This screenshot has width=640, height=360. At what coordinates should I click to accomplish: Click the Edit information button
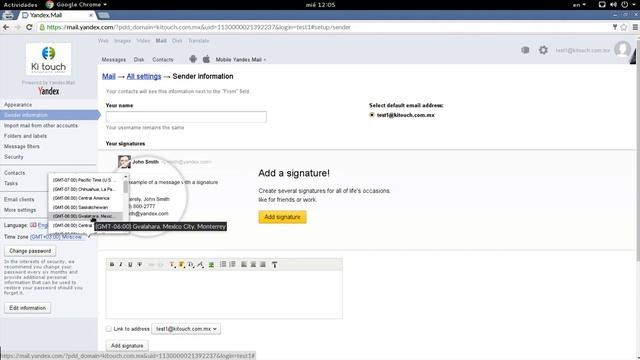(x=27, y=308)
